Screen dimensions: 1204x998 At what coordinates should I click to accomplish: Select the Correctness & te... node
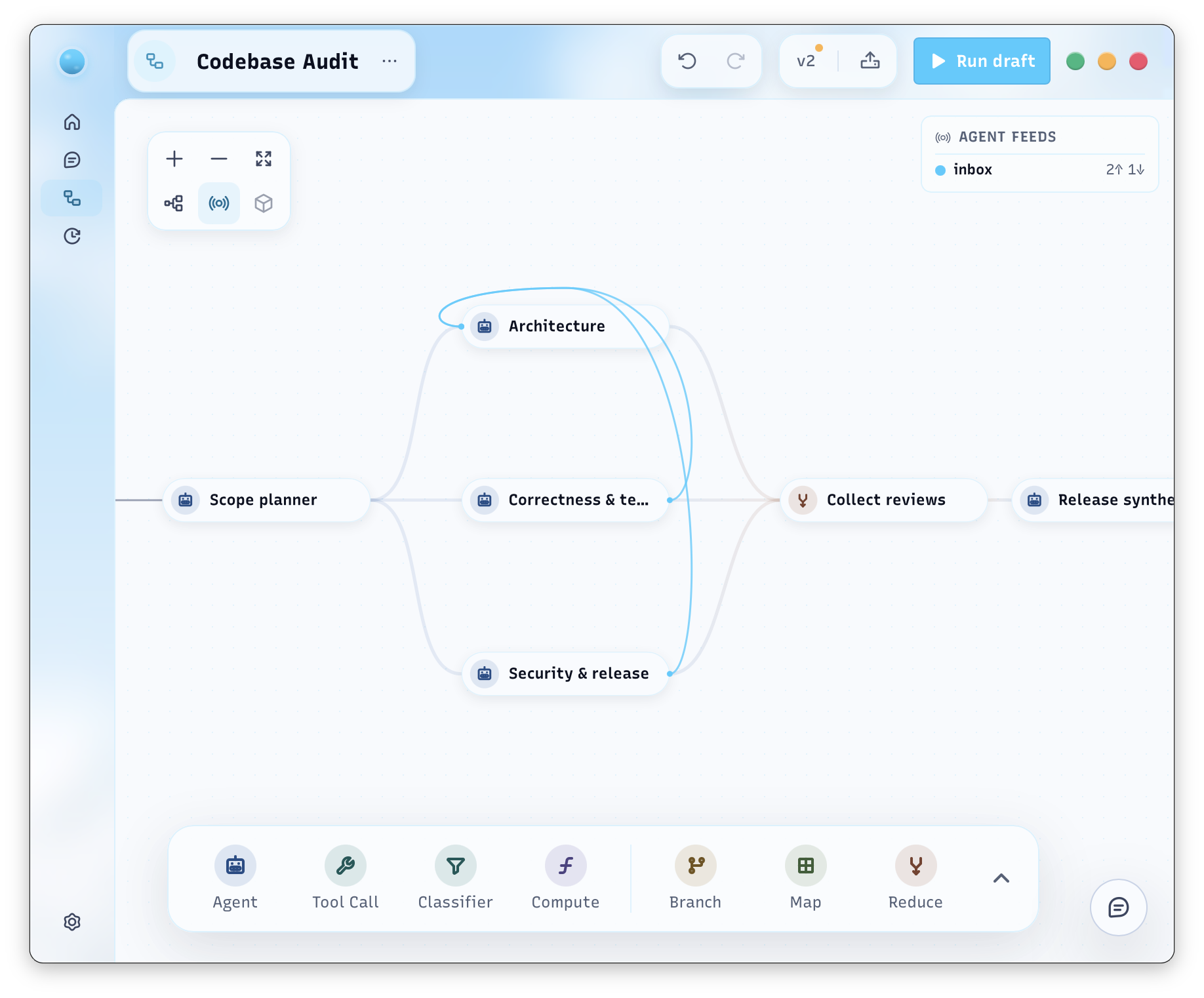click(x=565, y=500)
